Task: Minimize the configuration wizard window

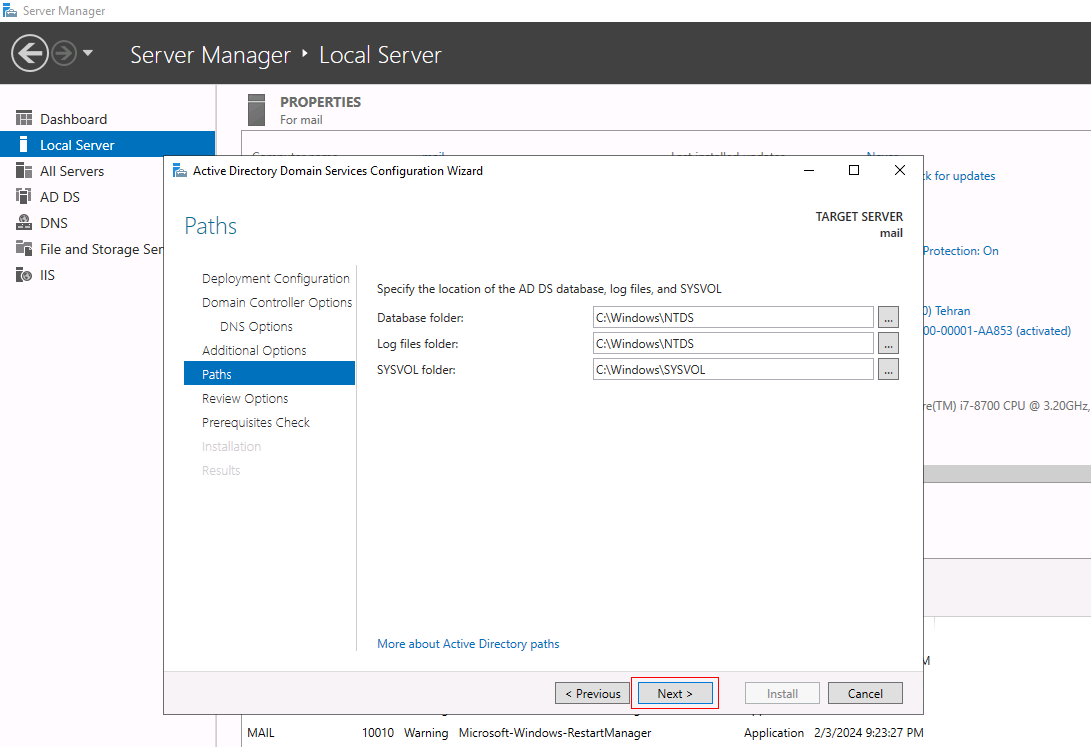Action: (809, 170)
